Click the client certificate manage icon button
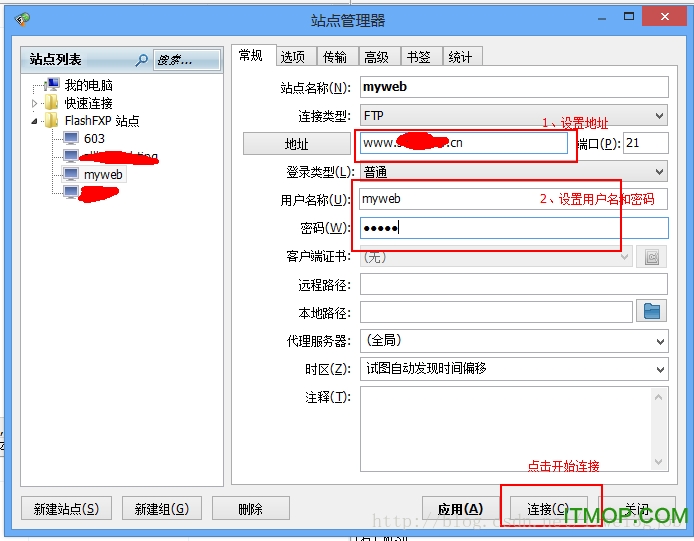 click(x=652, y=256)
